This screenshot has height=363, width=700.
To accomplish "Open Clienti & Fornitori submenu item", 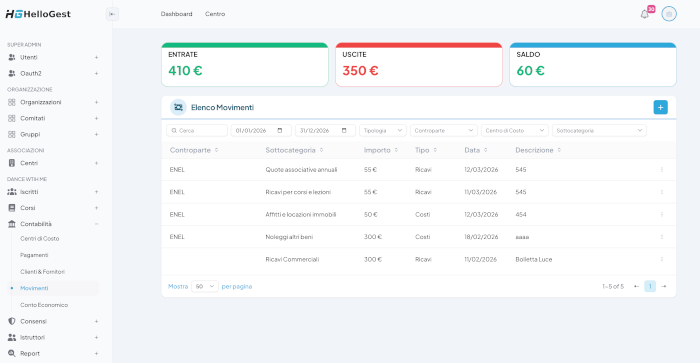I will [42, 271].
